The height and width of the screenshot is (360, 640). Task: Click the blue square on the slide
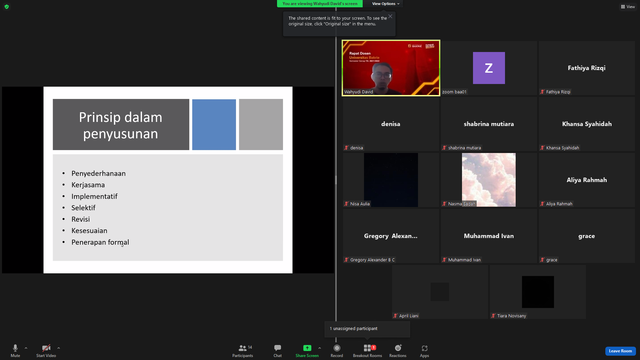(214, 124)
